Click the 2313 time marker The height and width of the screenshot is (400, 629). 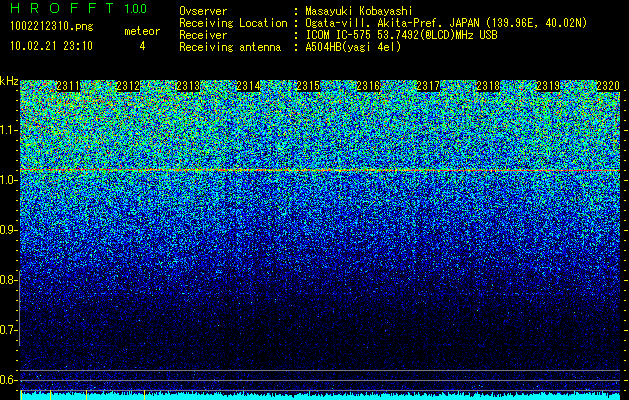coord(188,86)
